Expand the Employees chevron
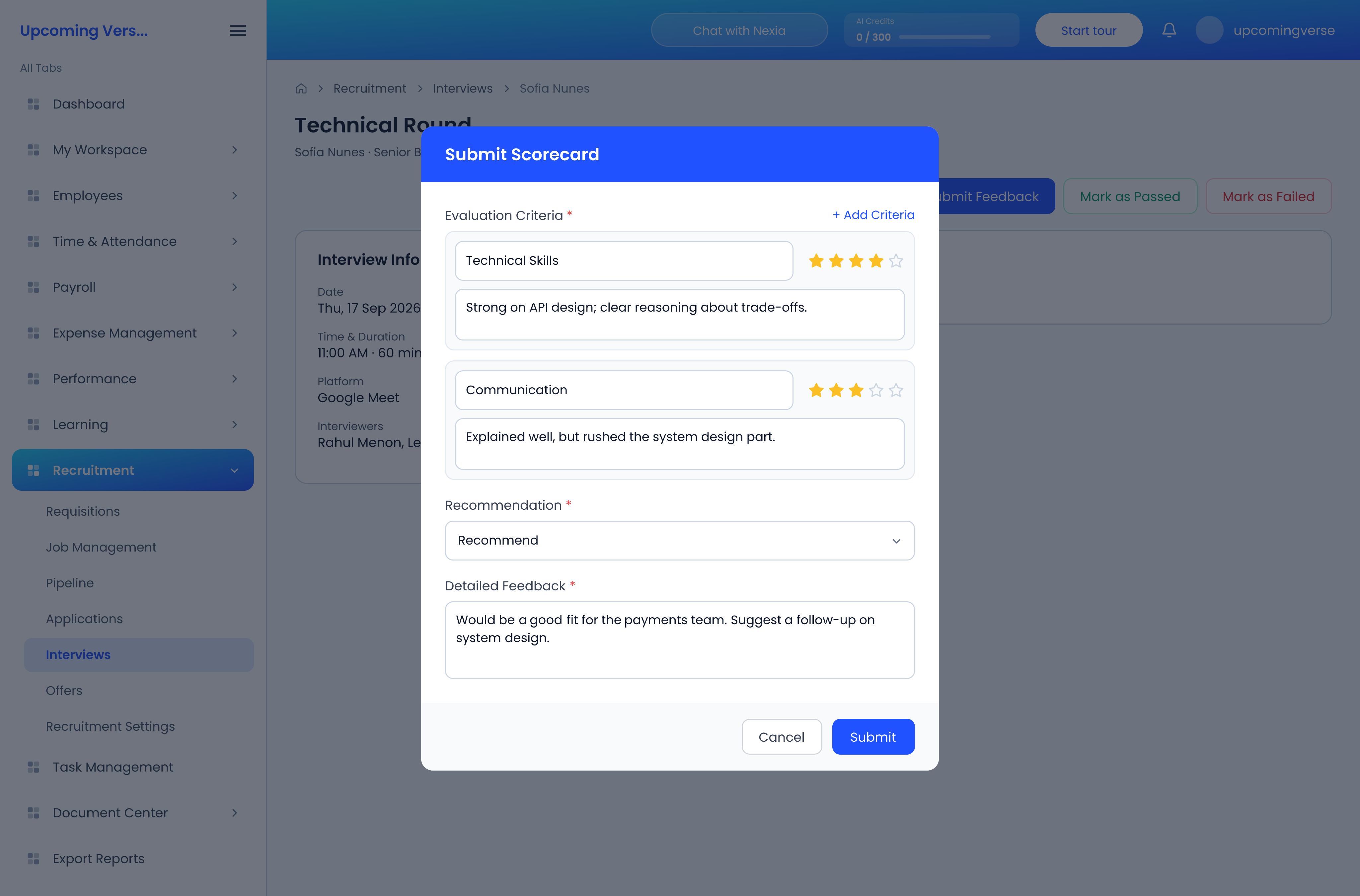The height and width of the screenshot is (896, 1360). (x=234, y=195)
